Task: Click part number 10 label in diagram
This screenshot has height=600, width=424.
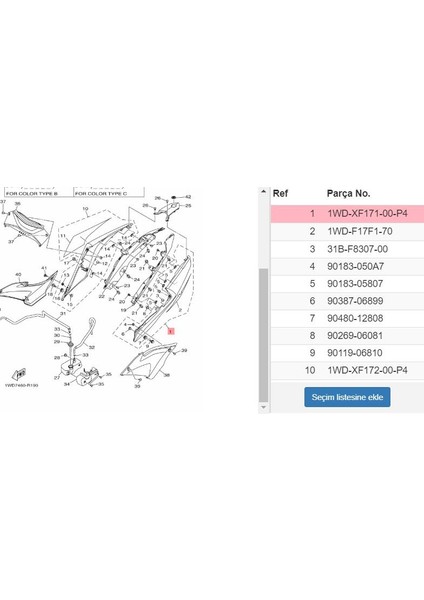Action: [x=85, y=209]
